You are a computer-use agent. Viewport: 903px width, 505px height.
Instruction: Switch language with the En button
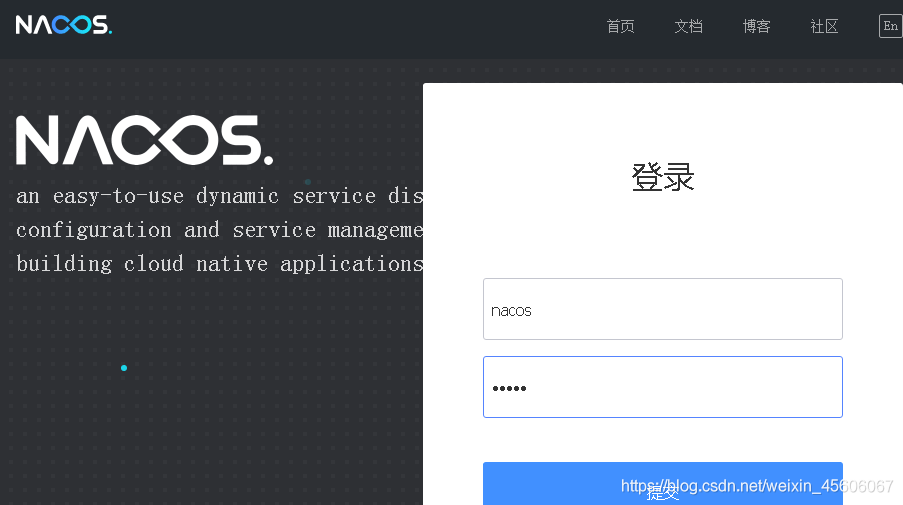coord(890,26)
